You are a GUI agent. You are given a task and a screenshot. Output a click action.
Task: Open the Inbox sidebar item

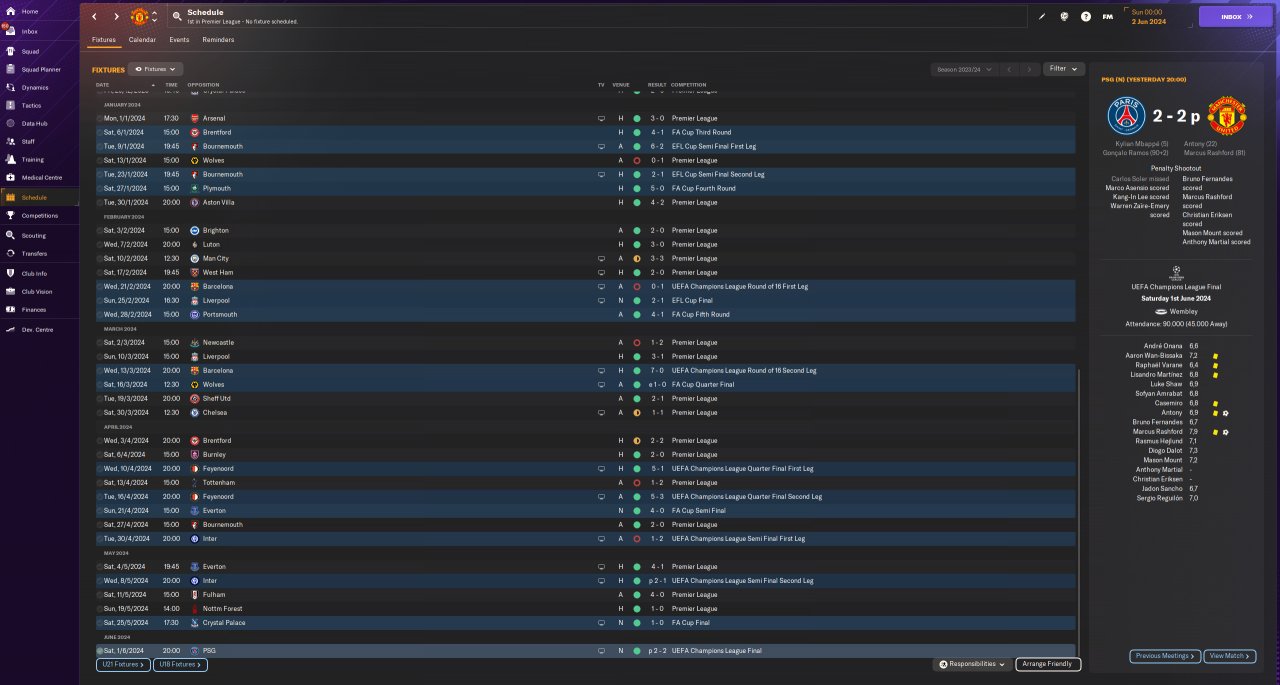(30, 31)
